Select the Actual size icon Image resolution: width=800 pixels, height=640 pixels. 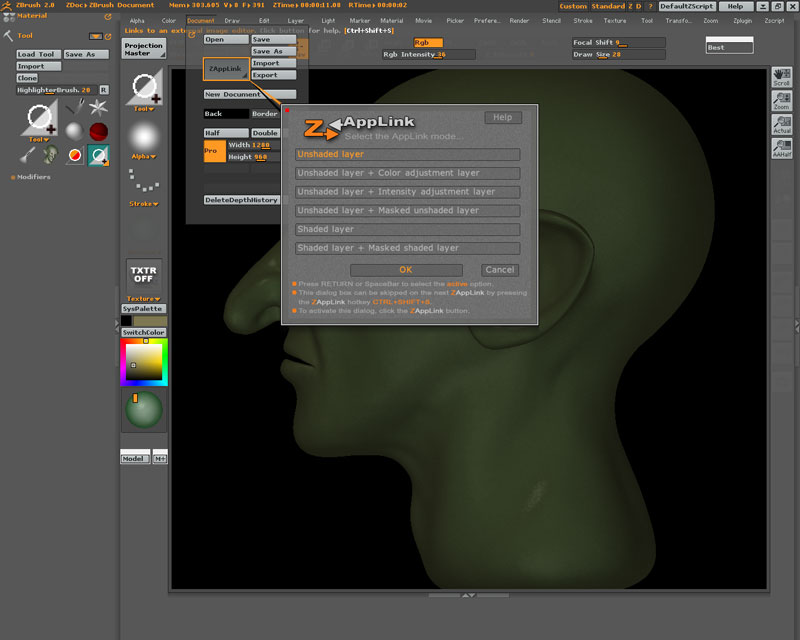tap(782, 125)
